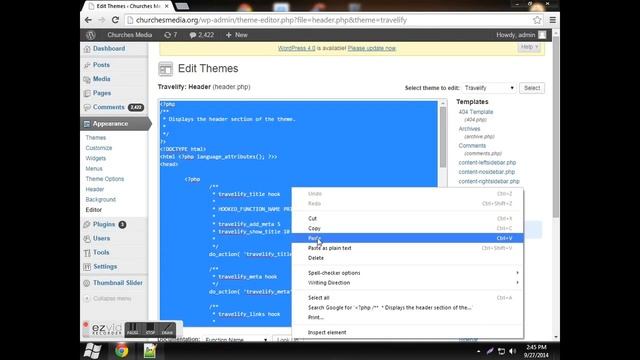Click the browser back arrow

88,20
